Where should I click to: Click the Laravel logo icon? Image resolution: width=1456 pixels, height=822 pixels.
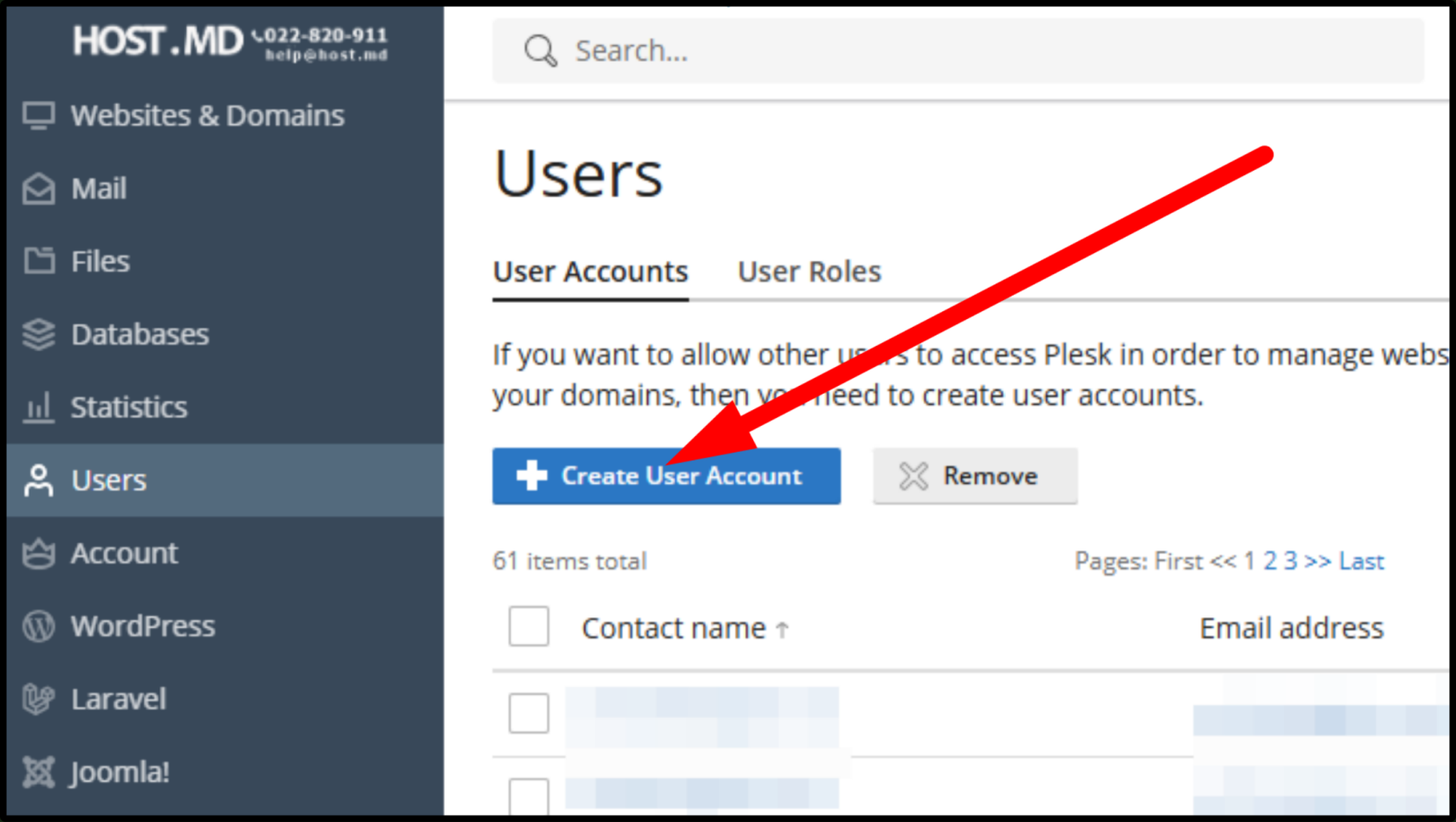pos(38,699)
